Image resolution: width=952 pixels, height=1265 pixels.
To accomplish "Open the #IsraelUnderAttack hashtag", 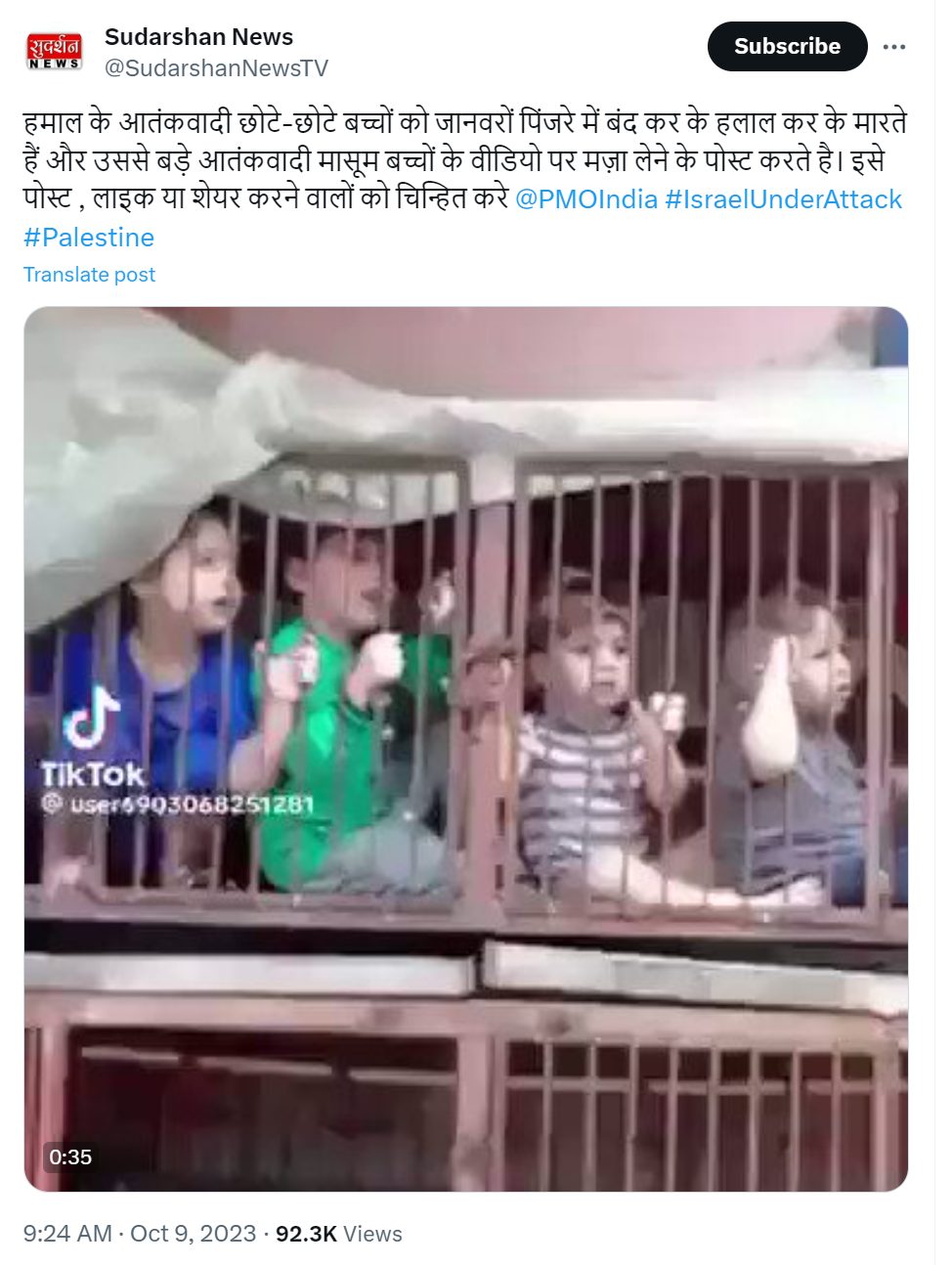I will [783, 199].
